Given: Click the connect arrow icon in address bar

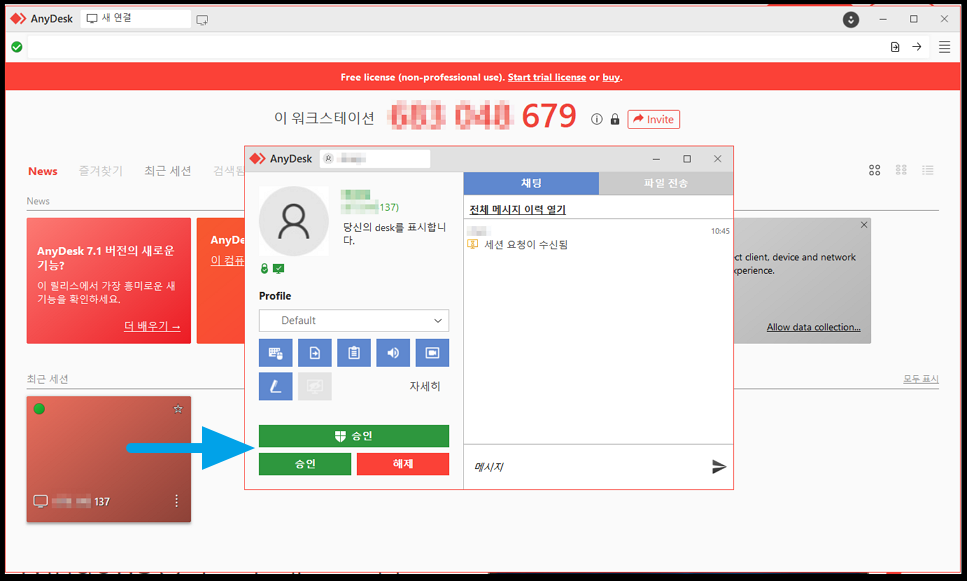Looking at the screenshot, I should (917, 47).
